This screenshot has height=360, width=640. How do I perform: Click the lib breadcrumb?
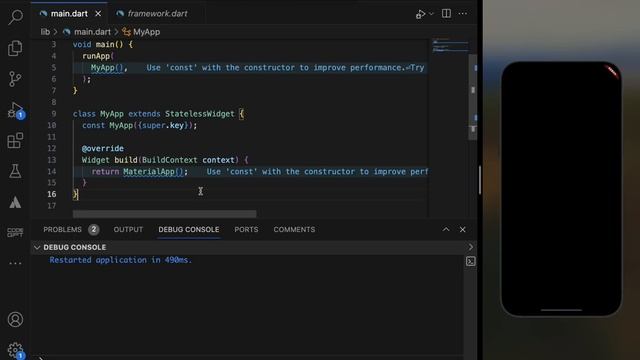(x=45, y=32)
